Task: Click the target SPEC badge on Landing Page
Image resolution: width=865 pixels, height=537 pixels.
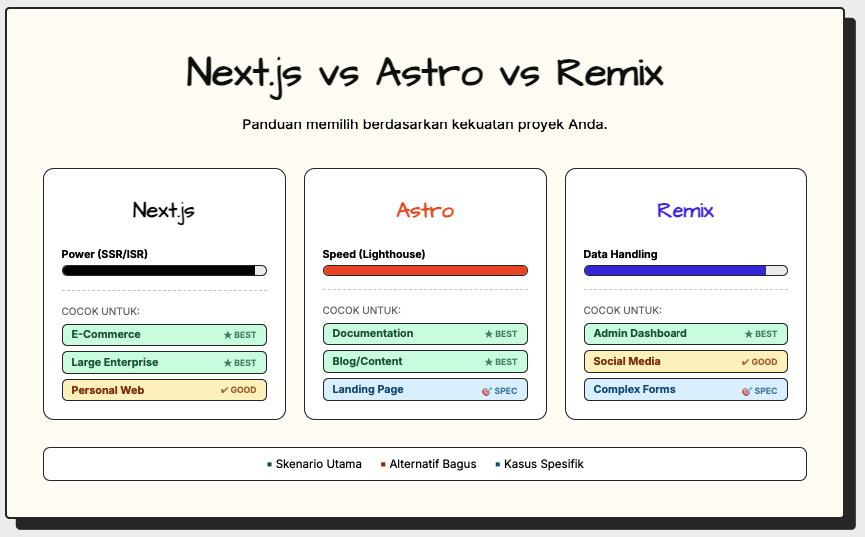Action: click(x=500, y=391)
